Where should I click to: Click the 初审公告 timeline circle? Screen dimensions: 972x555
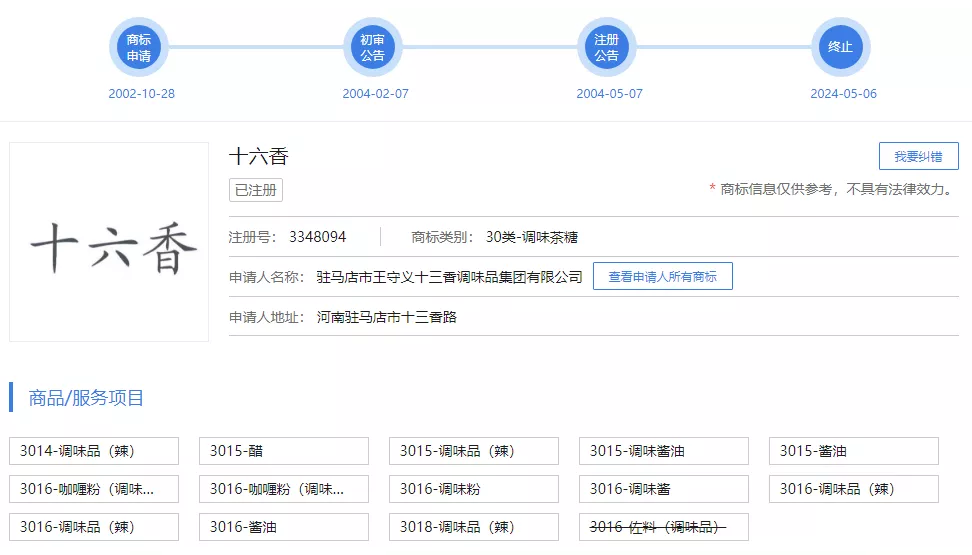point(373,47)
